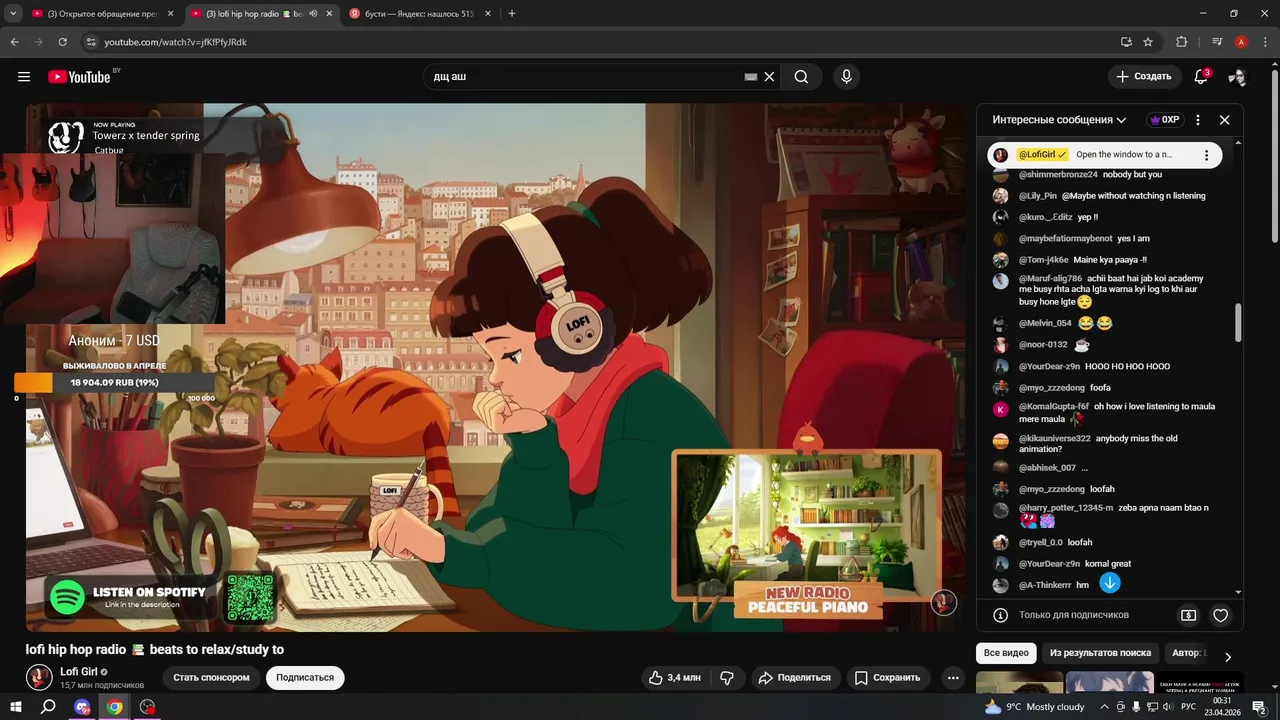Viewport: 1280px width, 720px height.
Task: Show hidden system tray icons
Action: tap(1104, 707)
